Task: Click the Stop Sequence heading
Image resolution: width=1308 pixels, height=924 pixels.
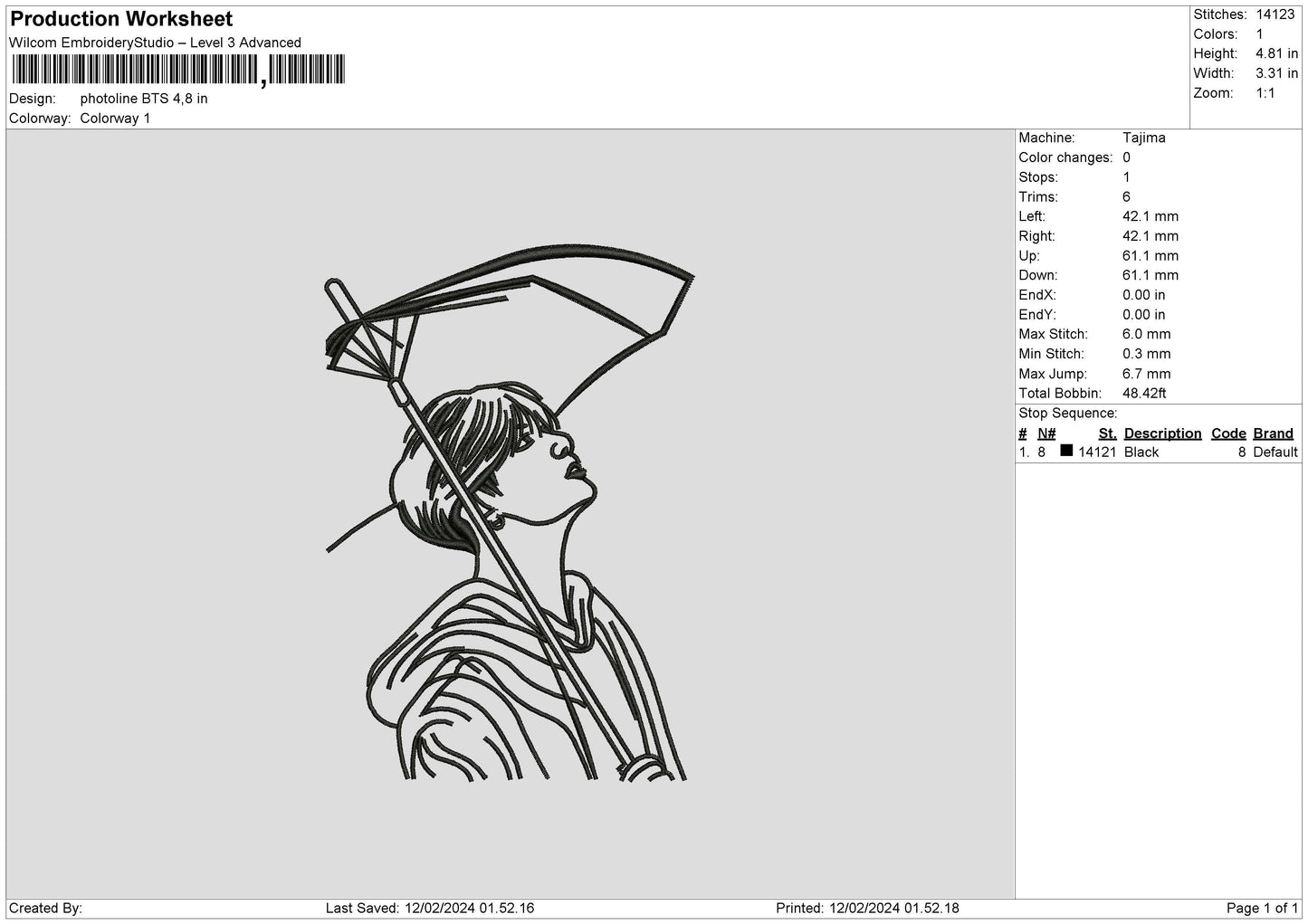Action: 1068,414
